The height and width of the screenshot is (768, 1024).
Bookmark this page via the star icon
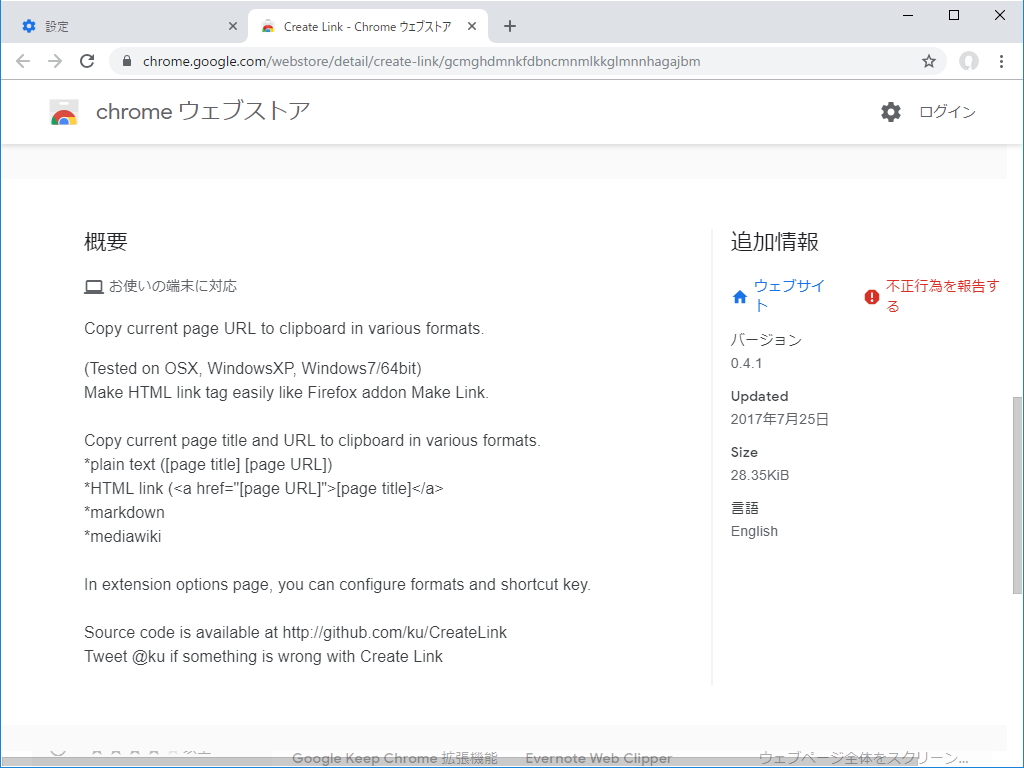point(928,61)
